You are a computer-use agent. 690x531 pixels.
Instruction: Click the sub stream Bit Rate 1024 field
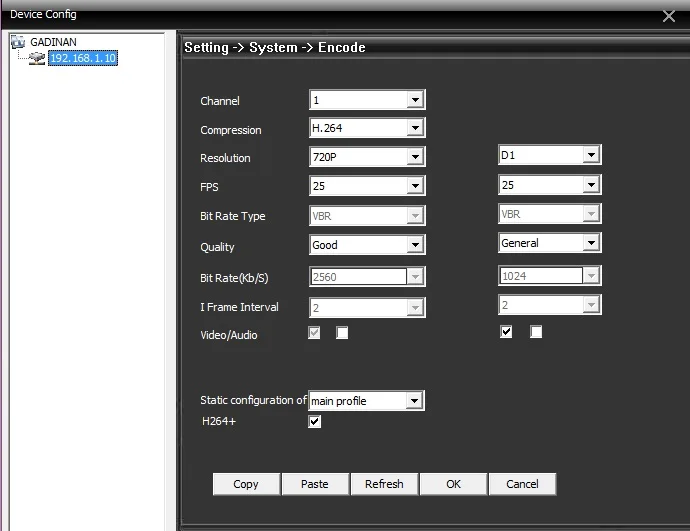coord(550,275)
